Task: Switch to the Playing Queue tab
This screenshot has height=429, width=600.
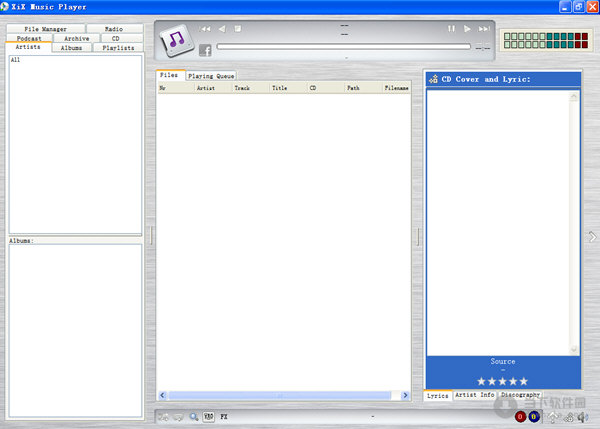Action: (211, 76)
